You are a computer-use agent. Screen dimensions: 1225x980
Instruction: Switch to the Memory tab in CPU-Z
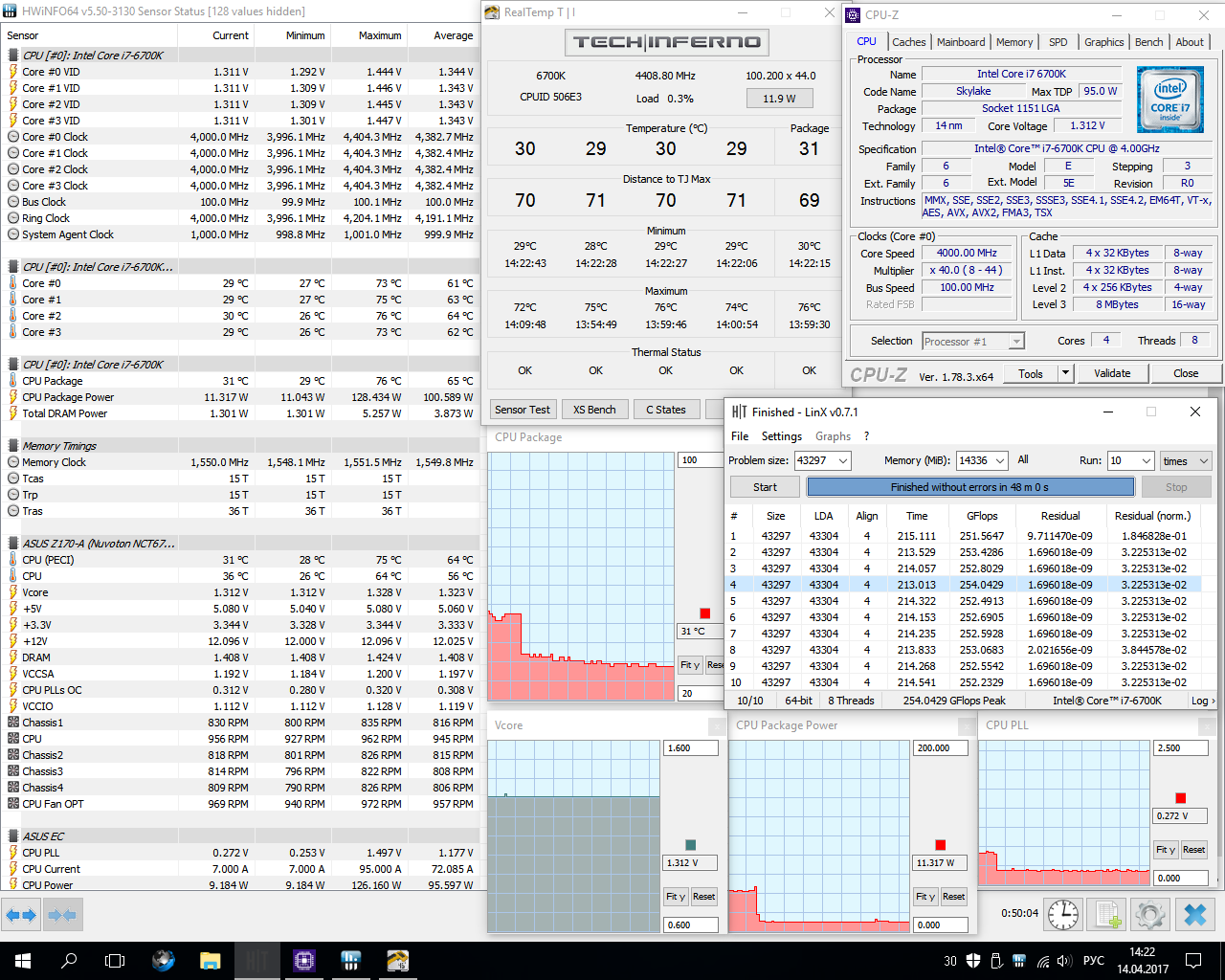[1014, 42]
